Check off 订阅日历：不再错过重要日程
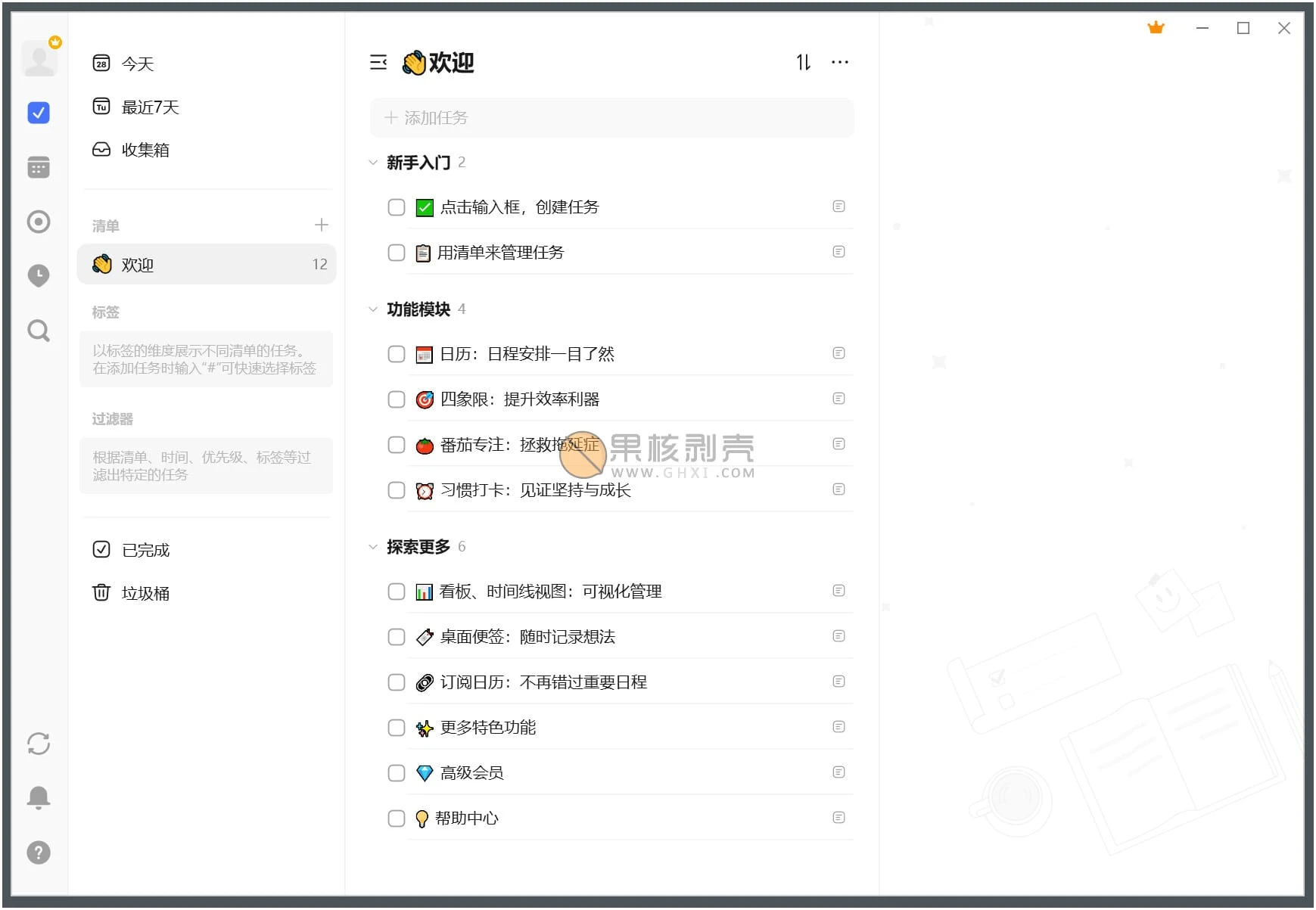The width and height of the screenshot is (1316, 910). click(397, 682)
